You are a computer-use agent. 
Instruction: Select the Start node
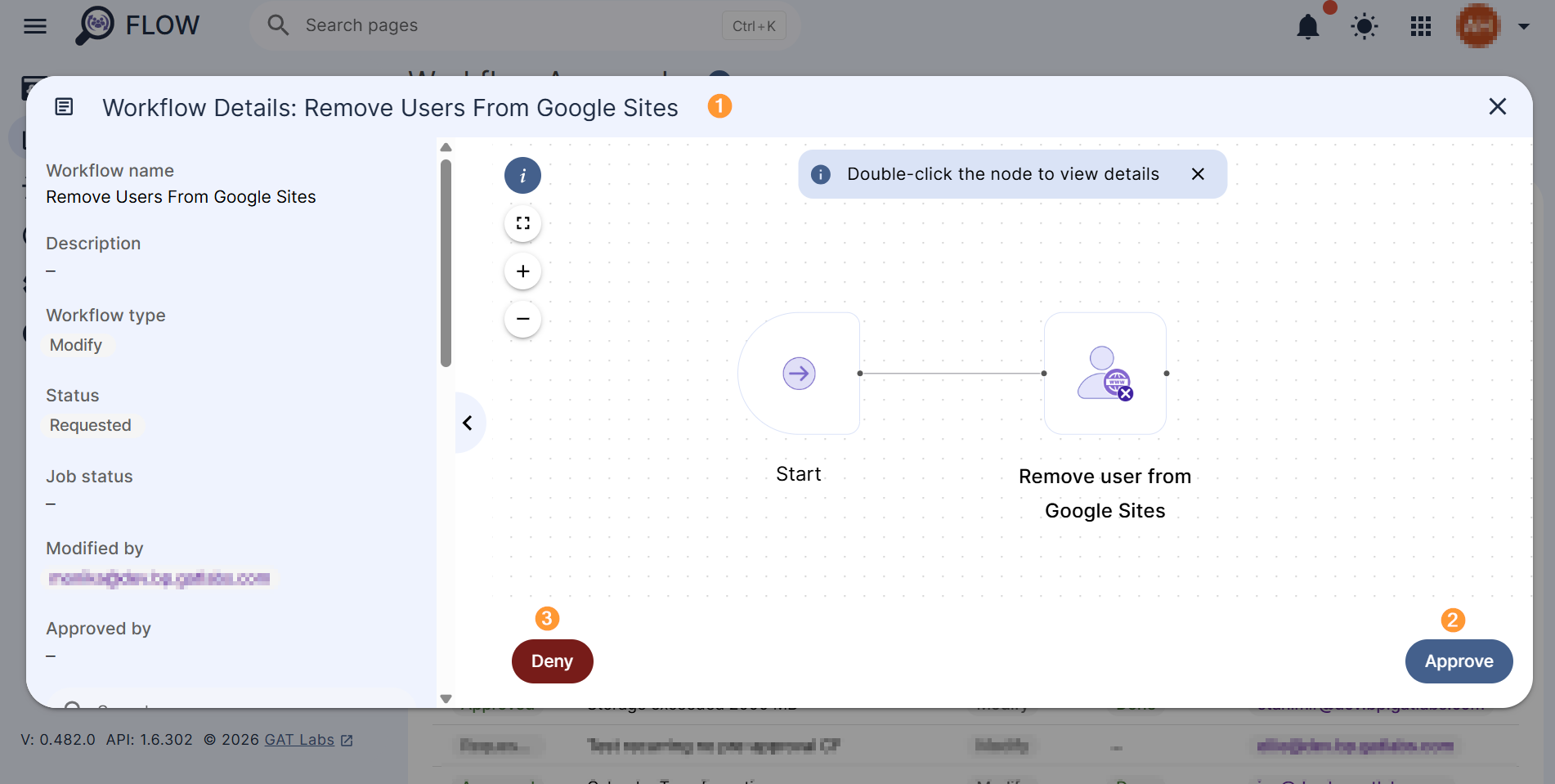[799, 374]
